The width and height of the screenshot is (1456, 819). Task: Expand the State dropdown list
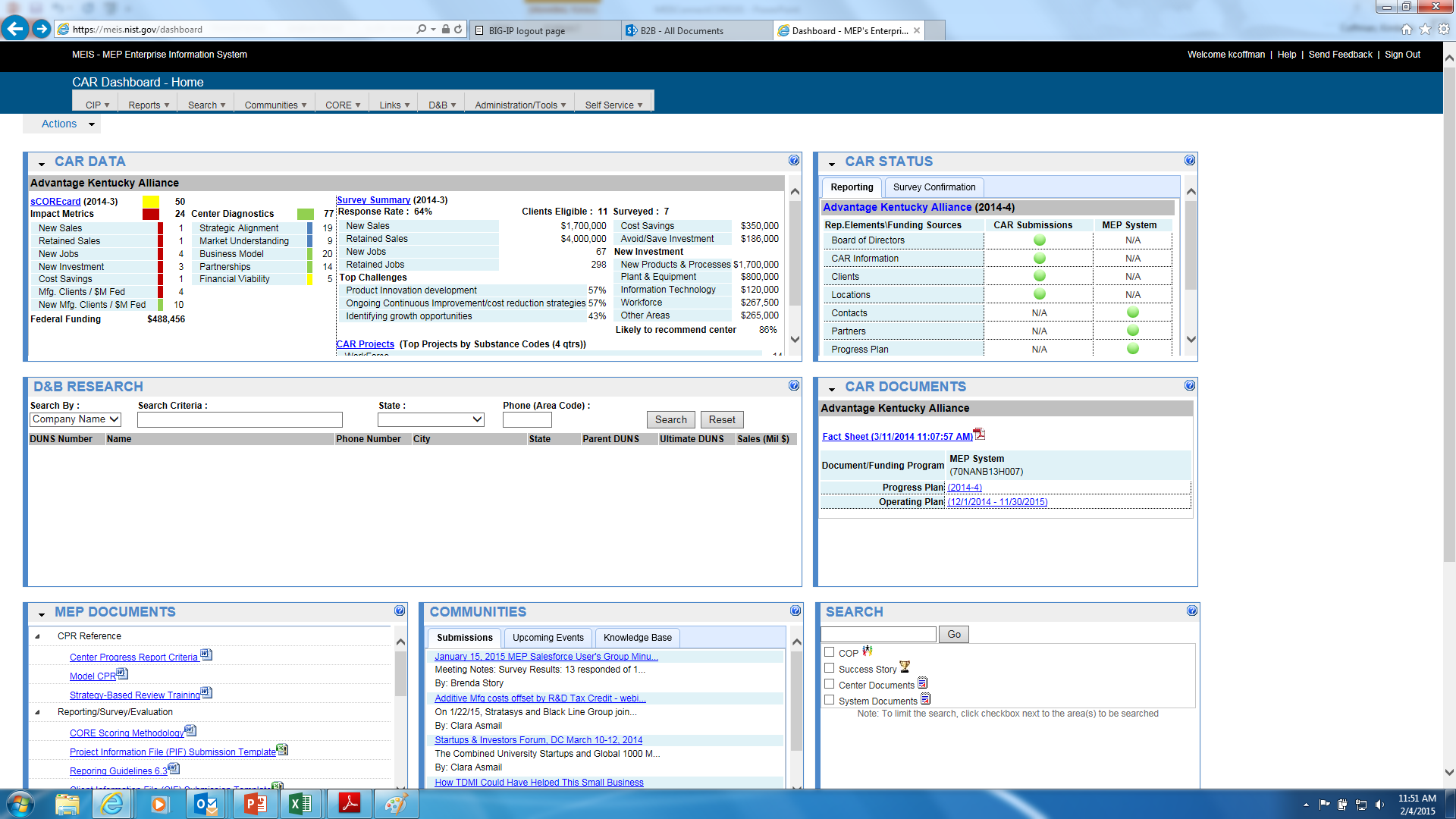[x=431, y=419]
